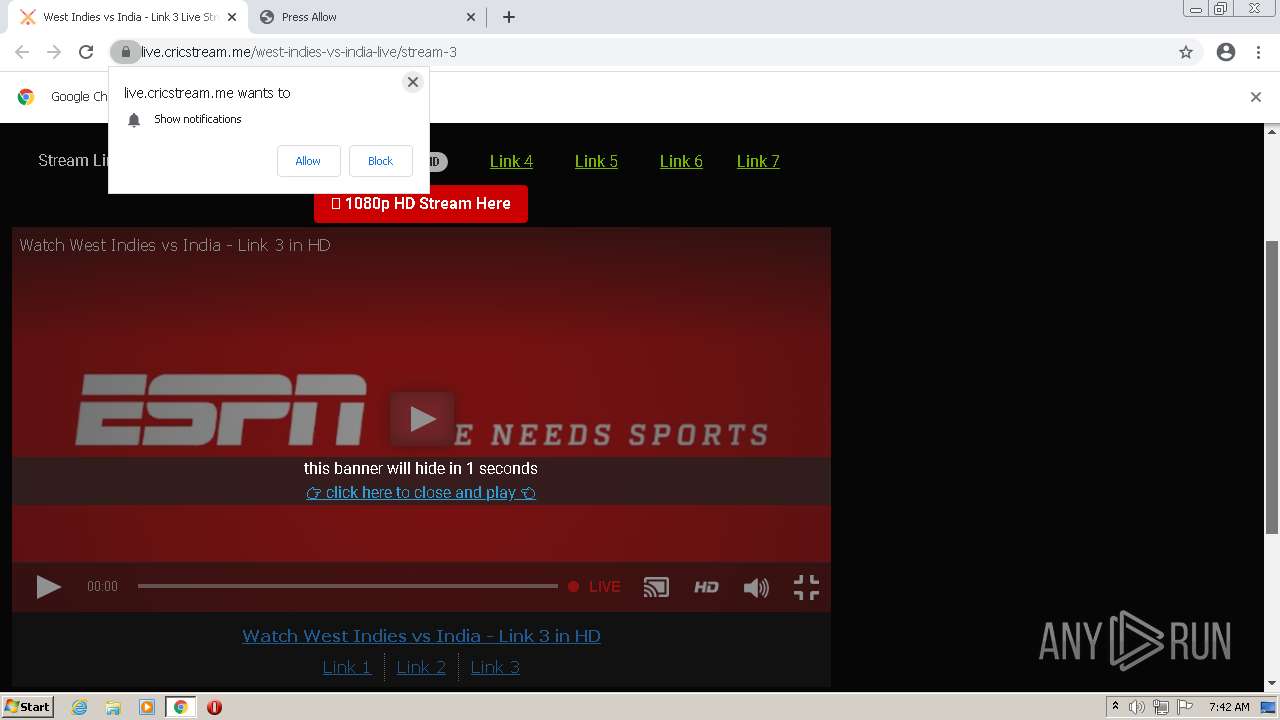Open the Windows Start menu
The width and height of the screenshot is (1280, 720).
(x=28, y=707)
